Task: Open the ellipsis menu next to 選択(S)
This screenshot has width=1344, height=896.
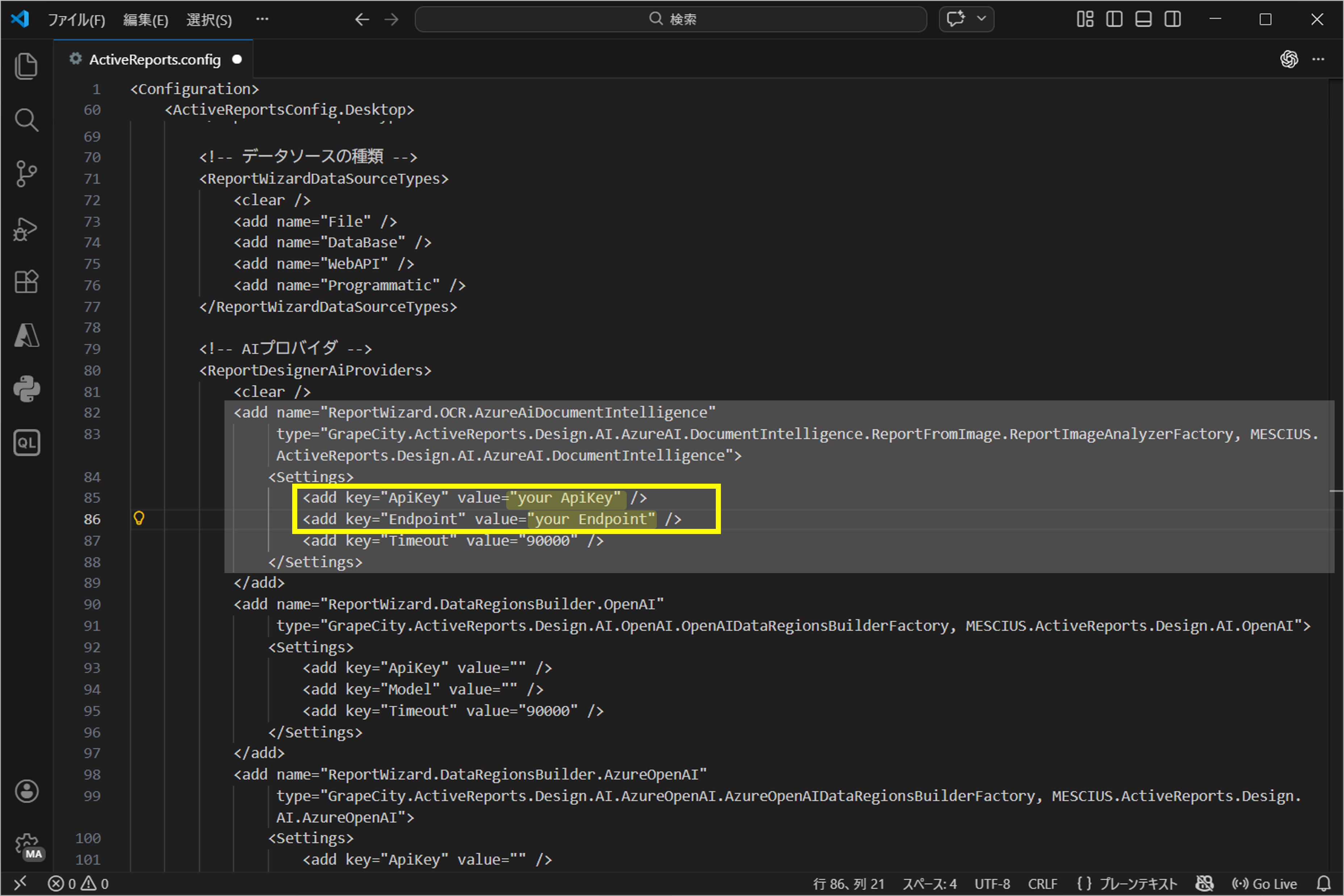Action: click(x=262, y=19)
